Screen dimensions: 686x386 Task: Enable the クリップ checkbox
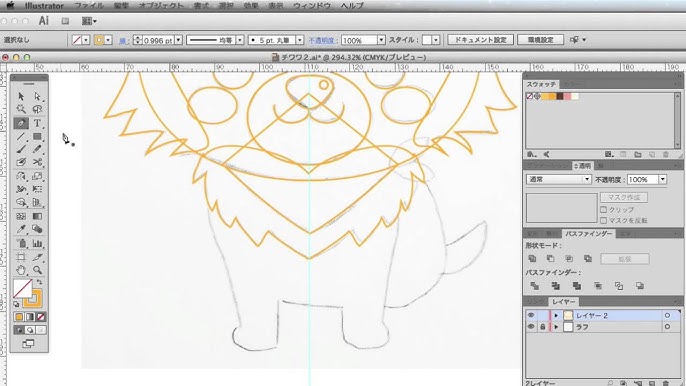click(604, 210)
